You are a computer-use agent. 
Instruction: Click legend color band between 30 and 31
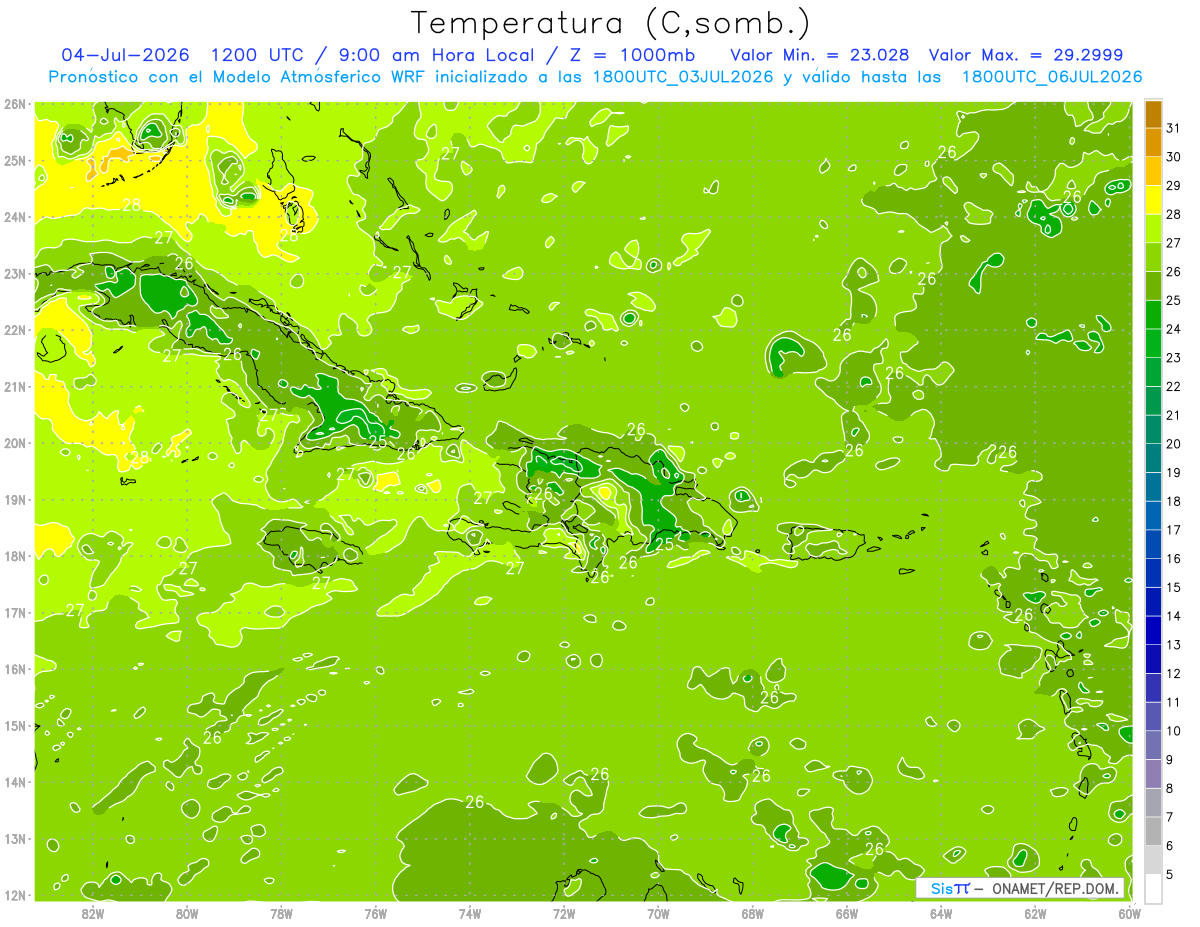pyautogui.click(x=1153, y=142)
